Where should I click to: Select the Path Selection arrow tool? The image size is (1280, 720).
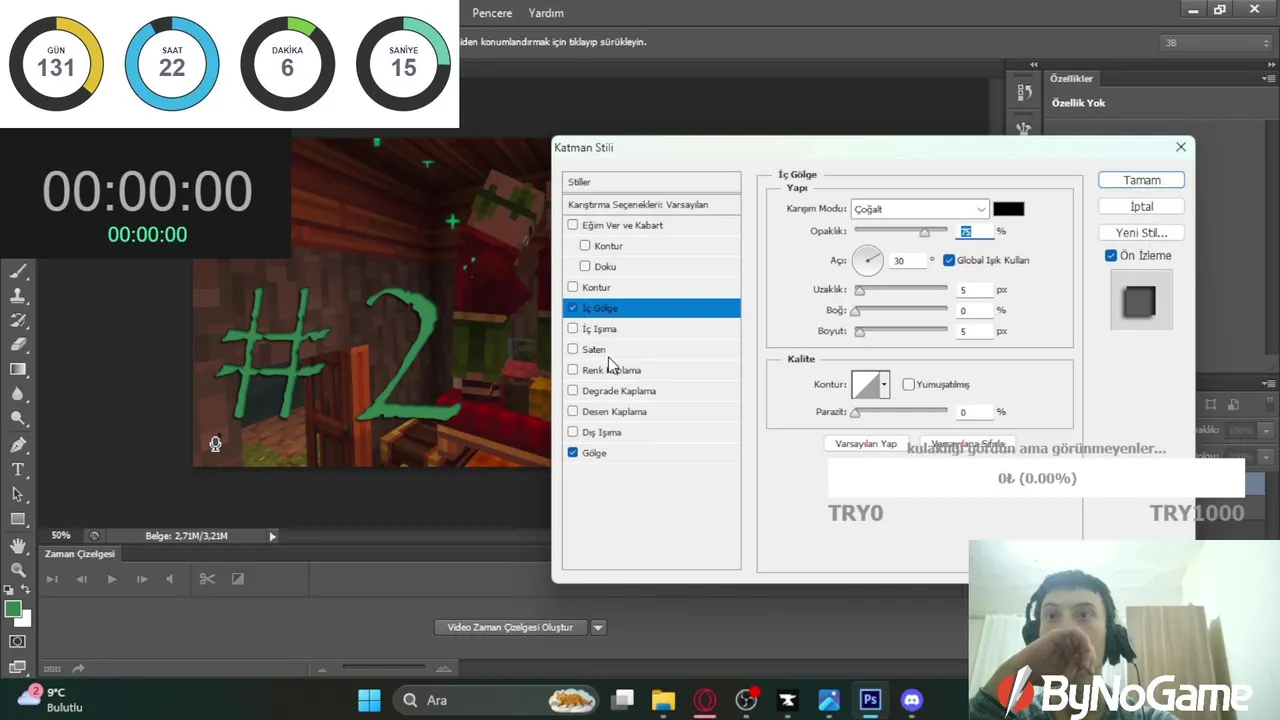click(x=18, y=495)
